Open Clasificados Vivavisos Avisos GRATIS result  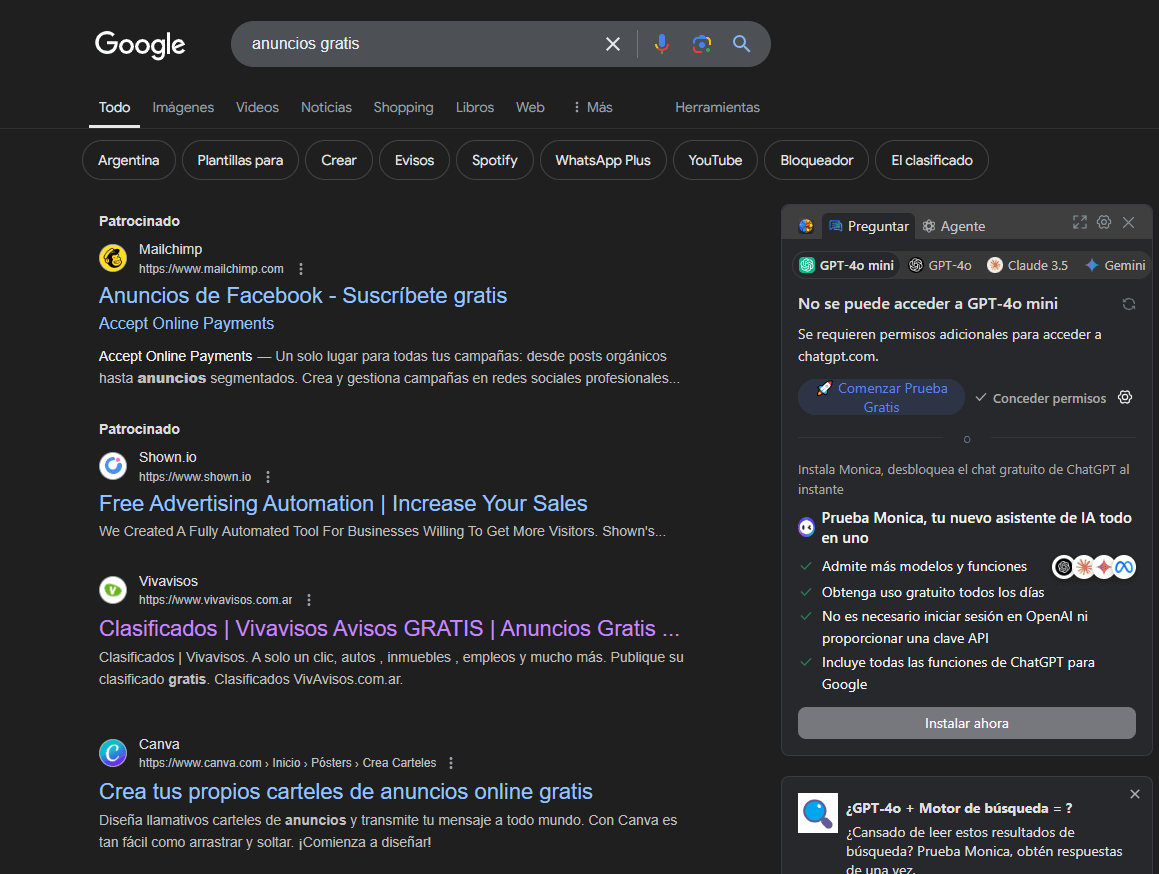(x=390, y=629)
